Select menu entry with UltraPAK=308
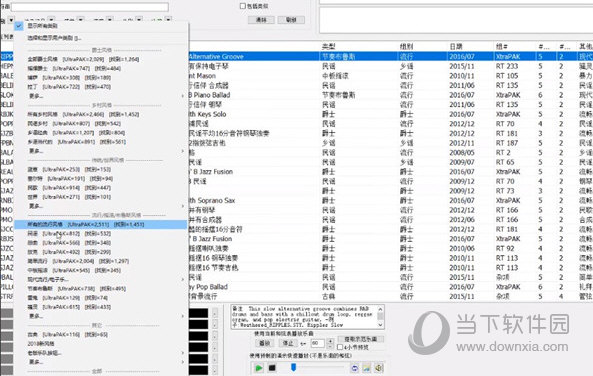Screen dimensions: 593x376 coord(101,78)
